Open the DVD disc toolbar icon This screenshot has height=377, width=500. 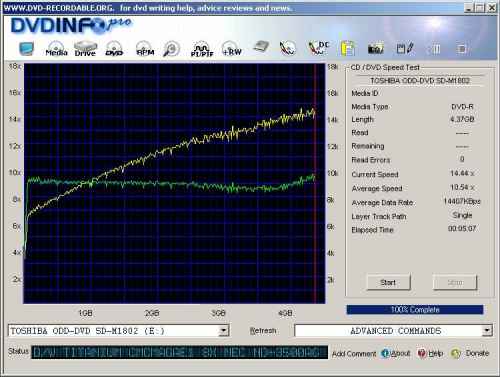tap(114, 49)
